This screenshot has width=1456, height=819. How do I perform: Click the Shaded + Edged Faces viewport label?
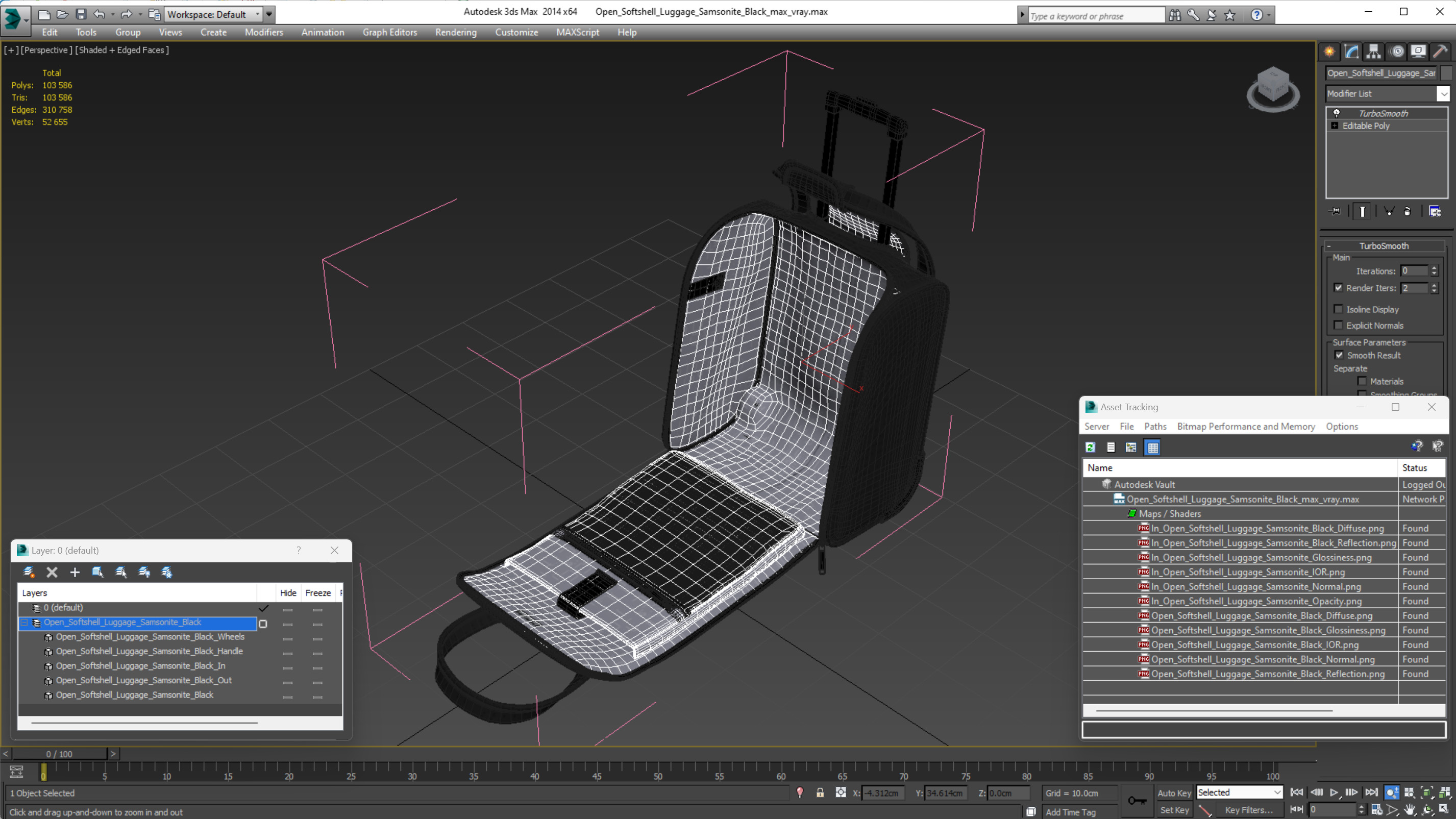122,49
